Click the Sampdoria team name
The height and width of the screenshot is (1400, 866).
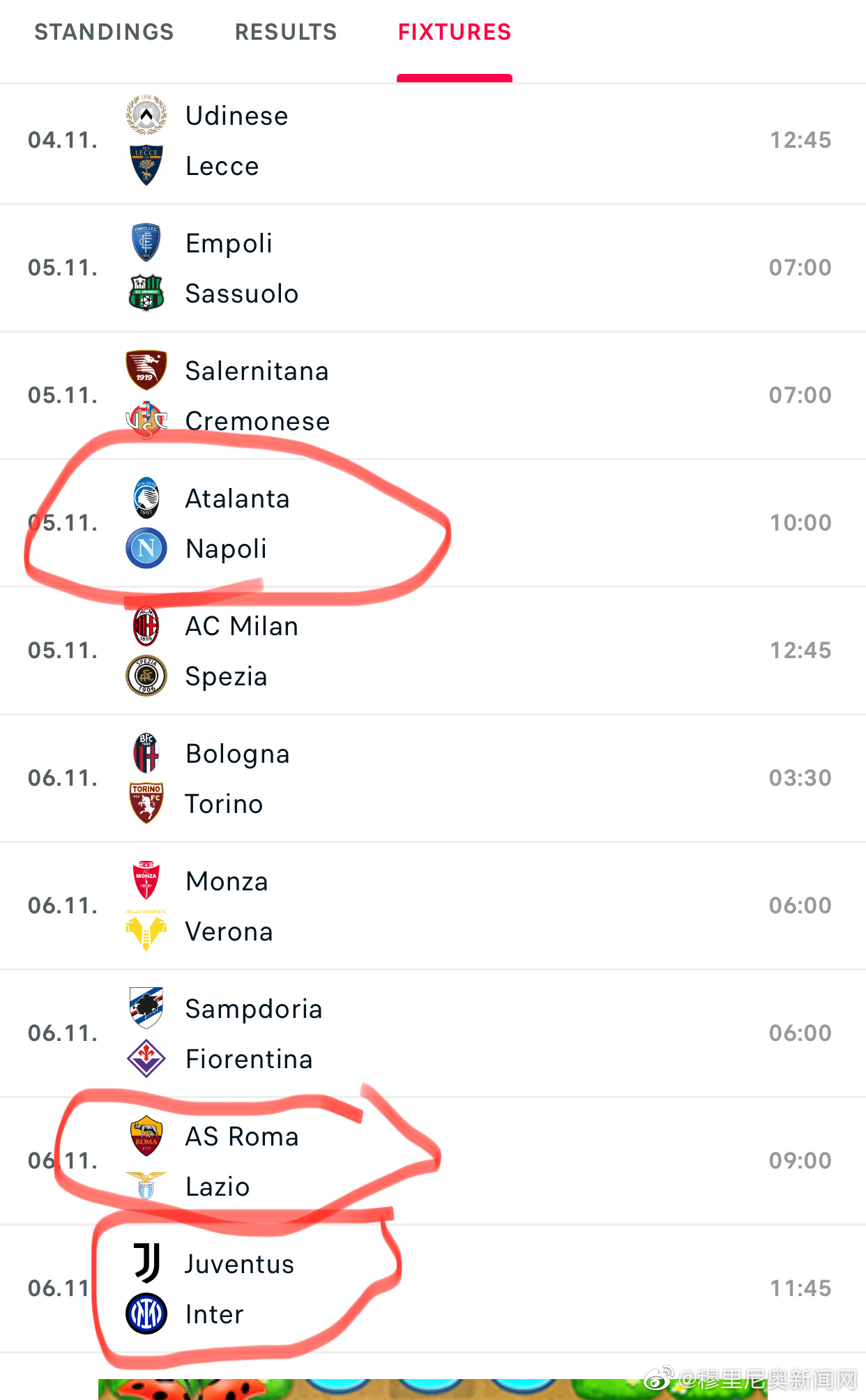click(x=254, y=1009)
